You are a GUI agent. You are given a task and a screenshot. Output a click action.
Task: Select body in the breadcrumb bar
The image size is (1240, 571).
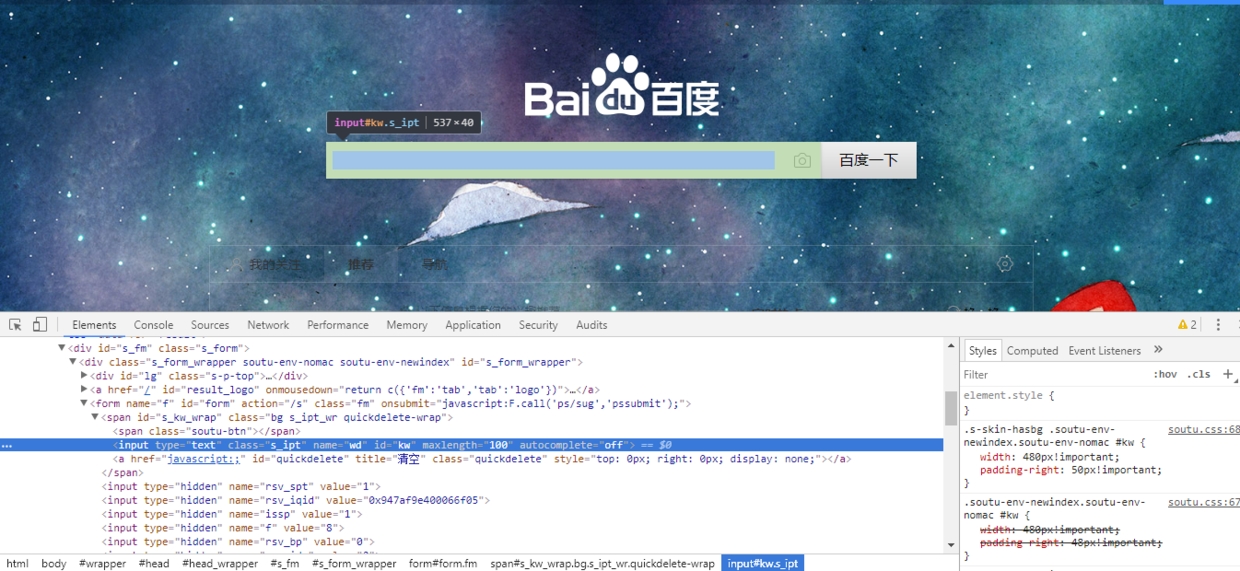point(54,563)
